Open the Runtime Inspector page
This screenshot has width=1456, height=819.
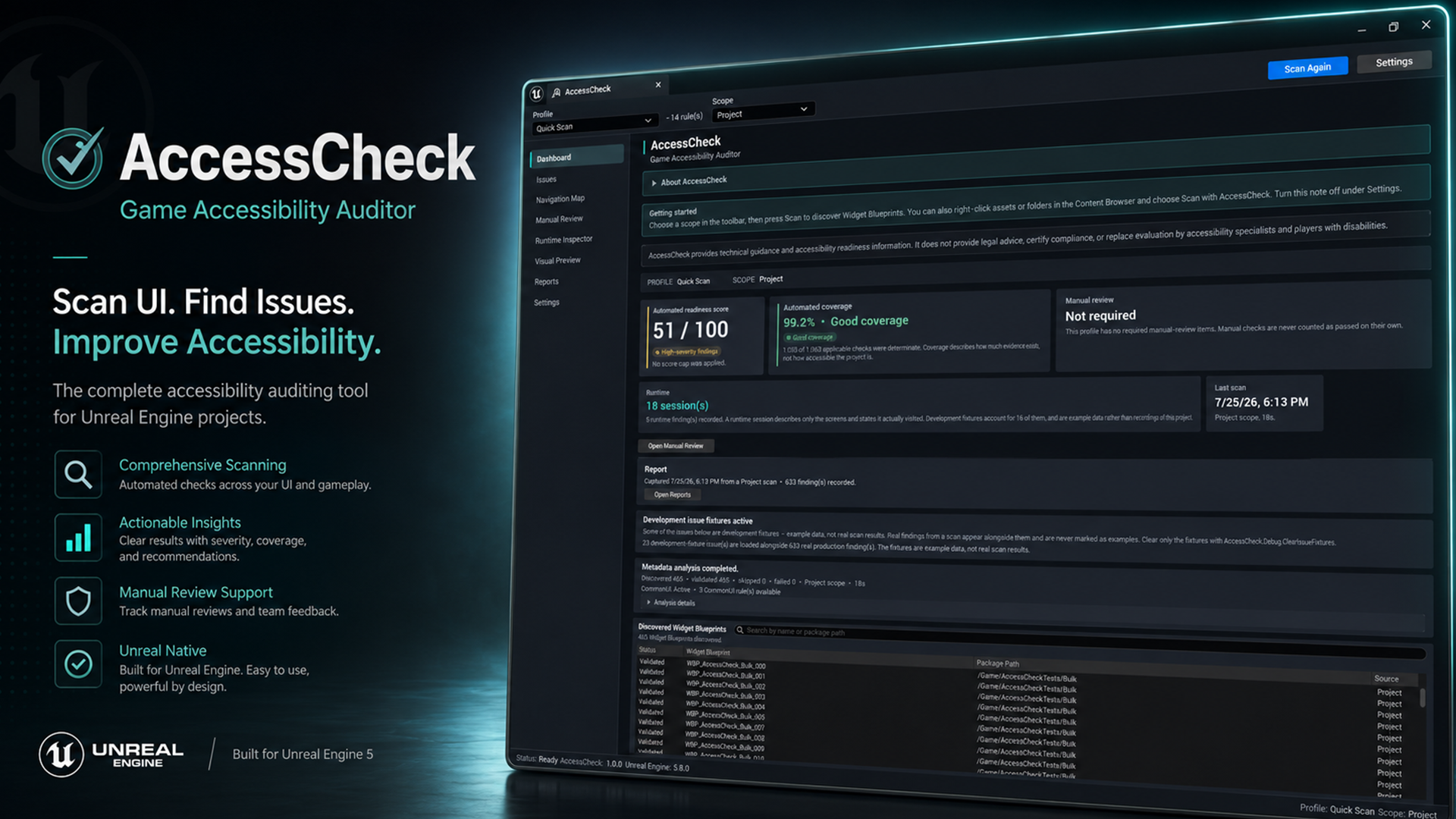(x=563, y=240)
